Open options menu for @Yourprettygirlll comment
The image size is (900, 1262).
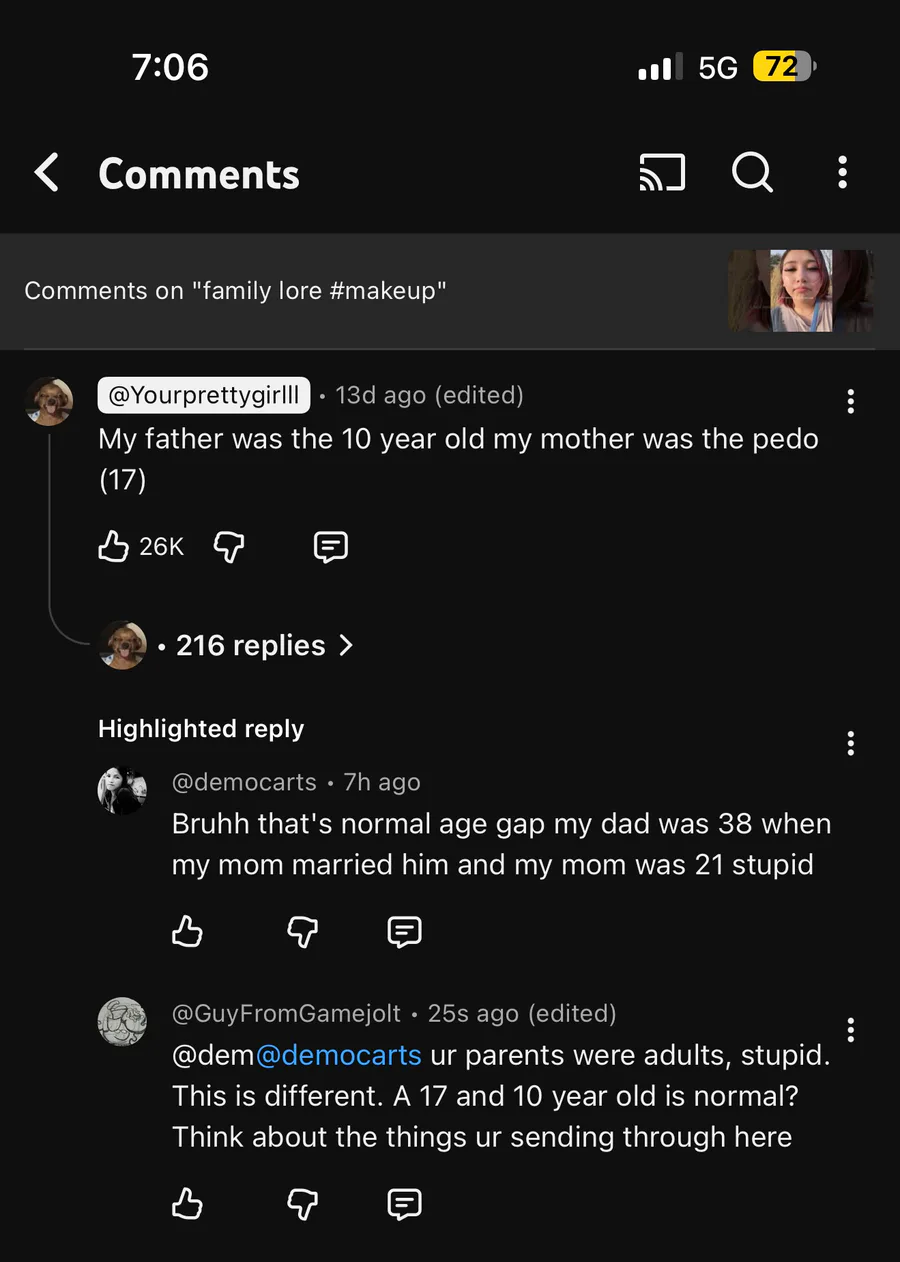tap(850, 402)
